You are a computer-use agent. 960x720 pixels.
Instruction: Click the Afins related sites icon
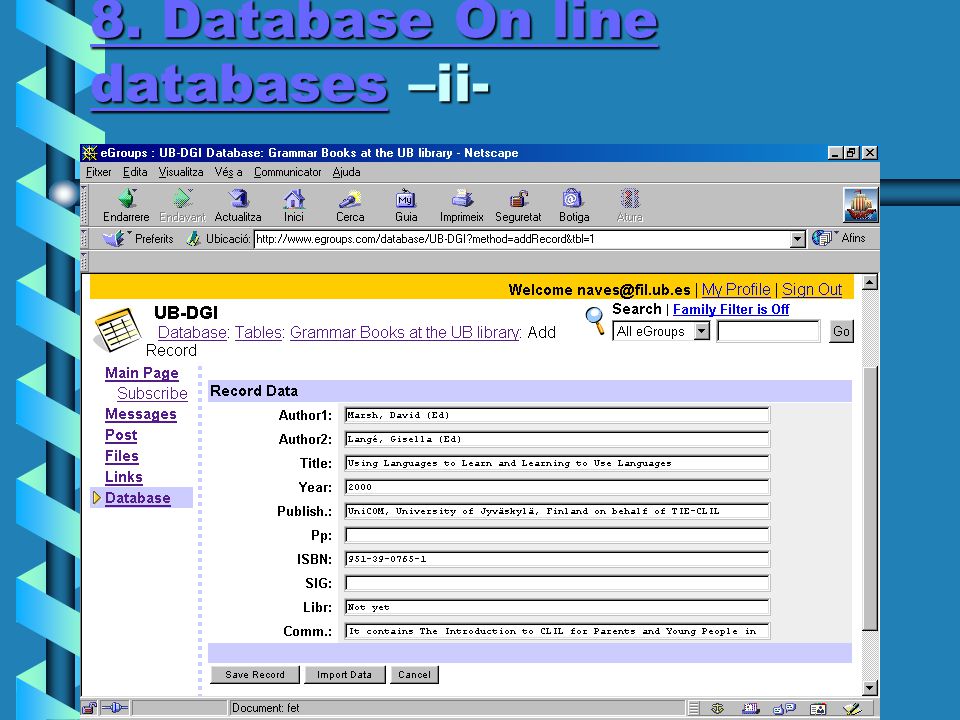822,238
